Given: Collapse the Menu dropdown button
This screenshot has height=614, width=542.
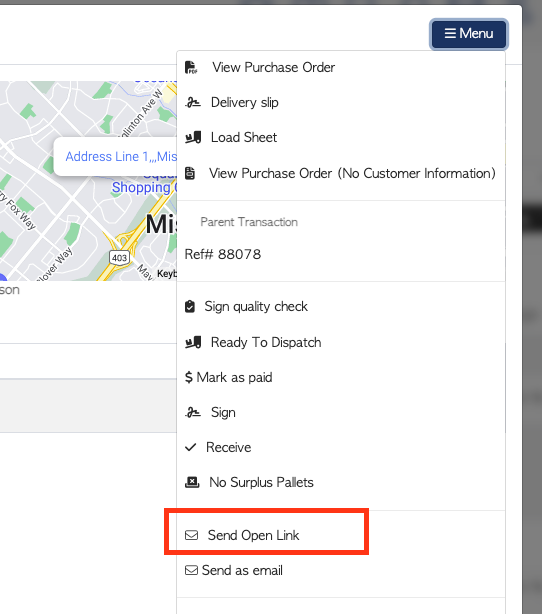Looking at the screenshot, I should [x=469, y=34].
